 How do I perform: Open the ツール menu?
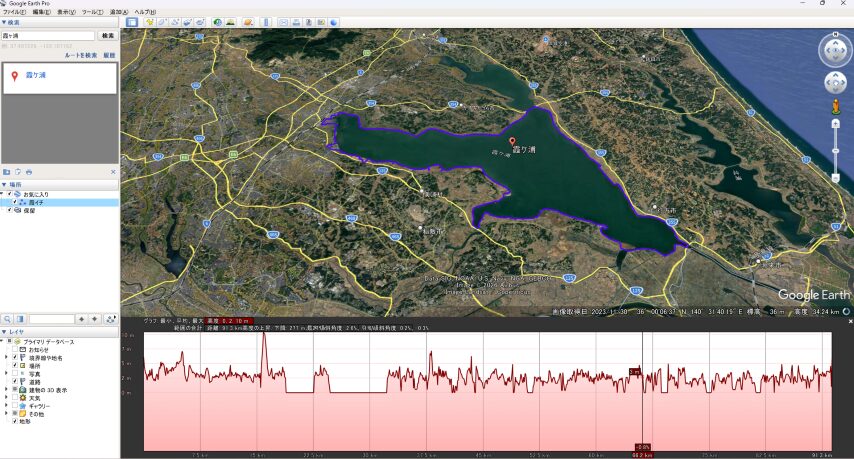coord(91,11)
